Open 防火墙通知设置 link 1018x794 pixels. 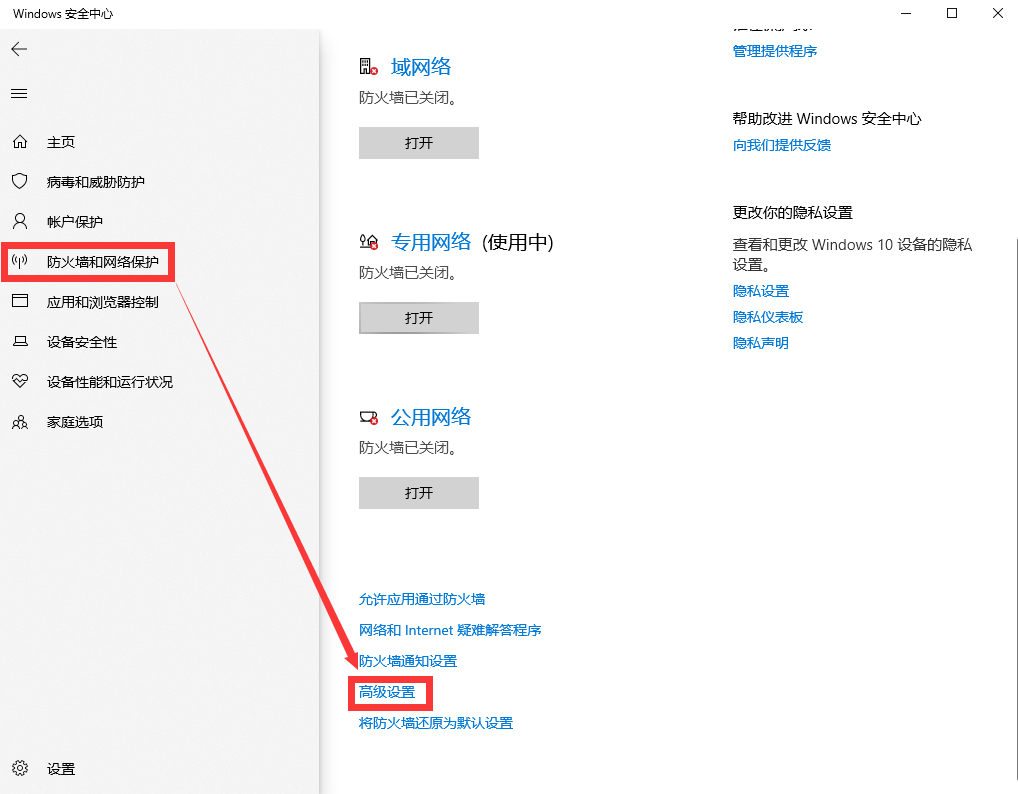point(408,662)
